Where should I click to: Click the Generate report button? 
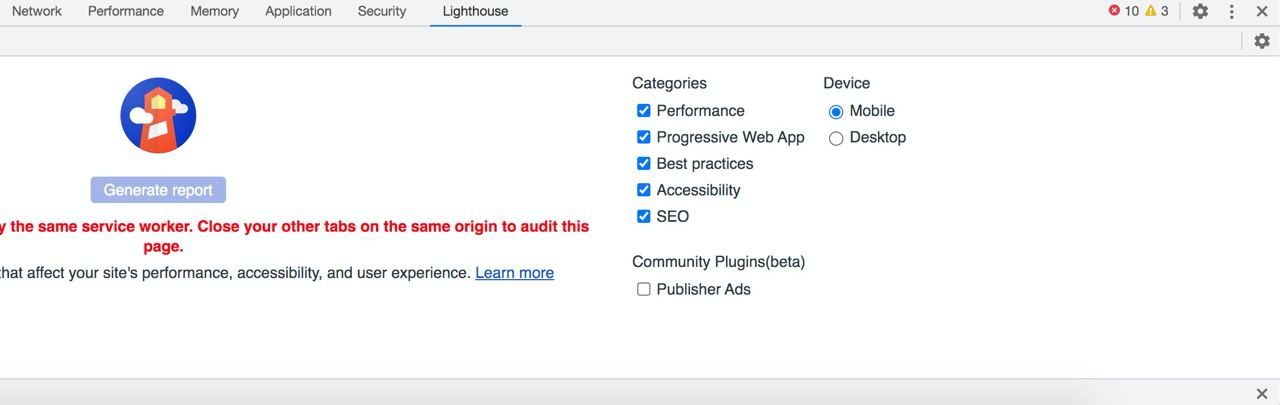pyautogui.click(x=158, y=190)
